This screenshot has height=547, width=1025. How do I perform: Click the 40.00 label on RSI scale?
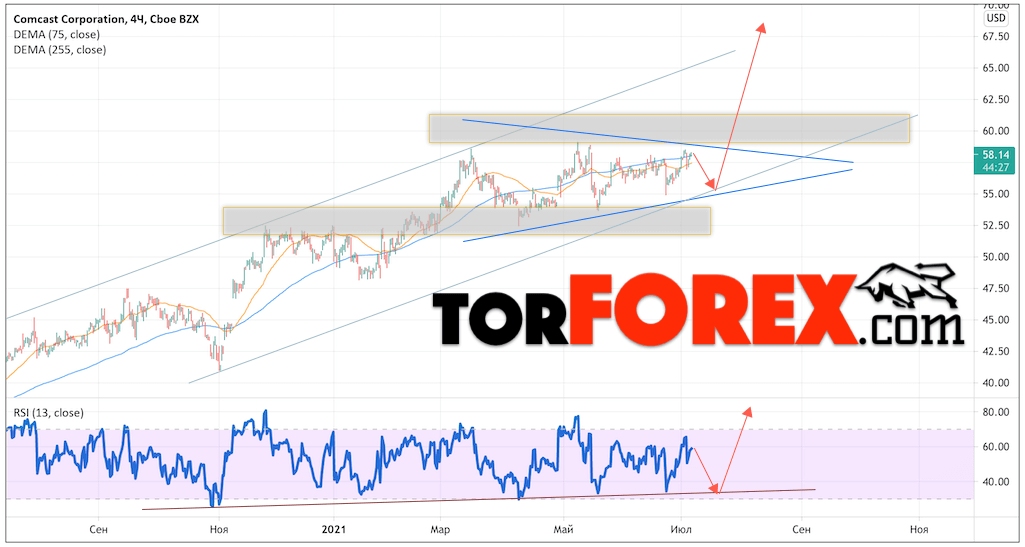click(994, 482)
